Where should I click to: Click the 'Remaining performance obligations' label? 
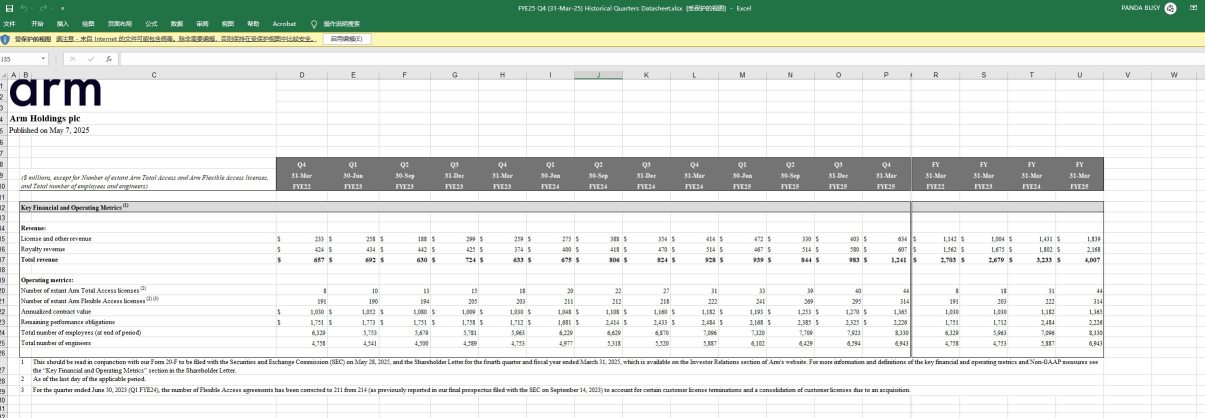(69, 322)
